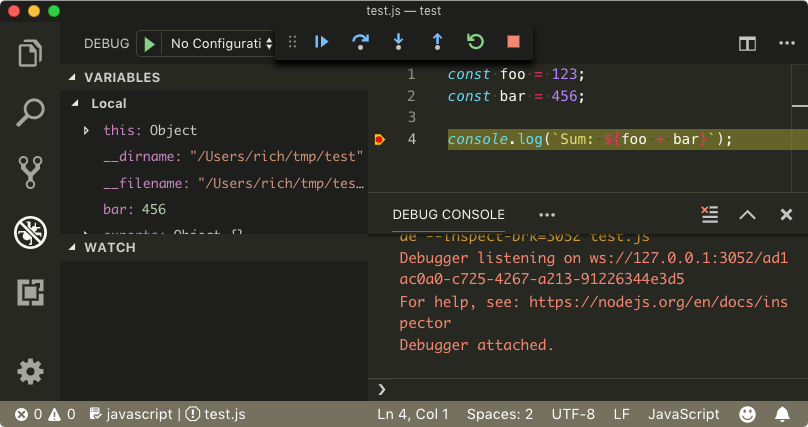Change encoding via UTF-8
Screen dimensions: 808x427
[573, 414]
